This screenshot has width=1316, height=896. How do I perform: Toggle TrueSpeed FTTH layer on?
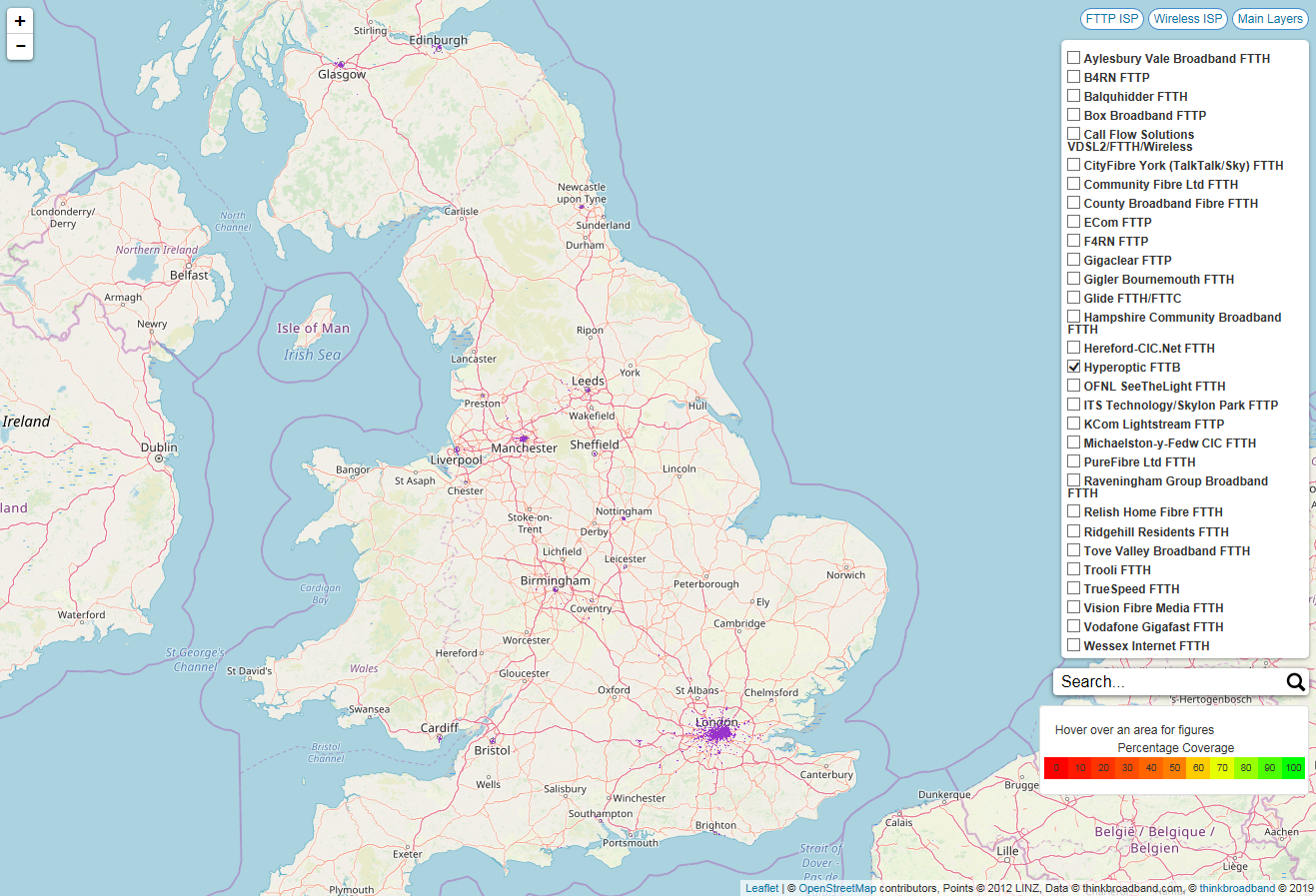coord(1074,588)
